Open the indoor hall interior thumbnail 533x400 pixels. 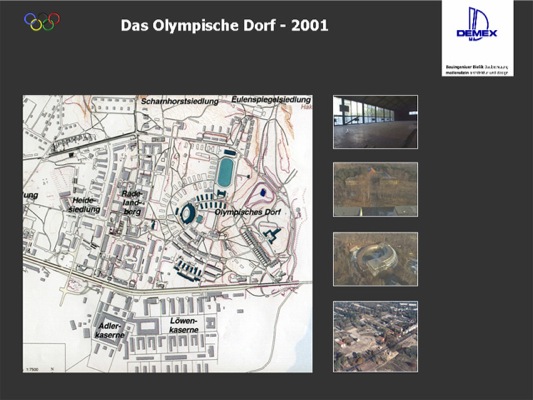coord(375,122)
